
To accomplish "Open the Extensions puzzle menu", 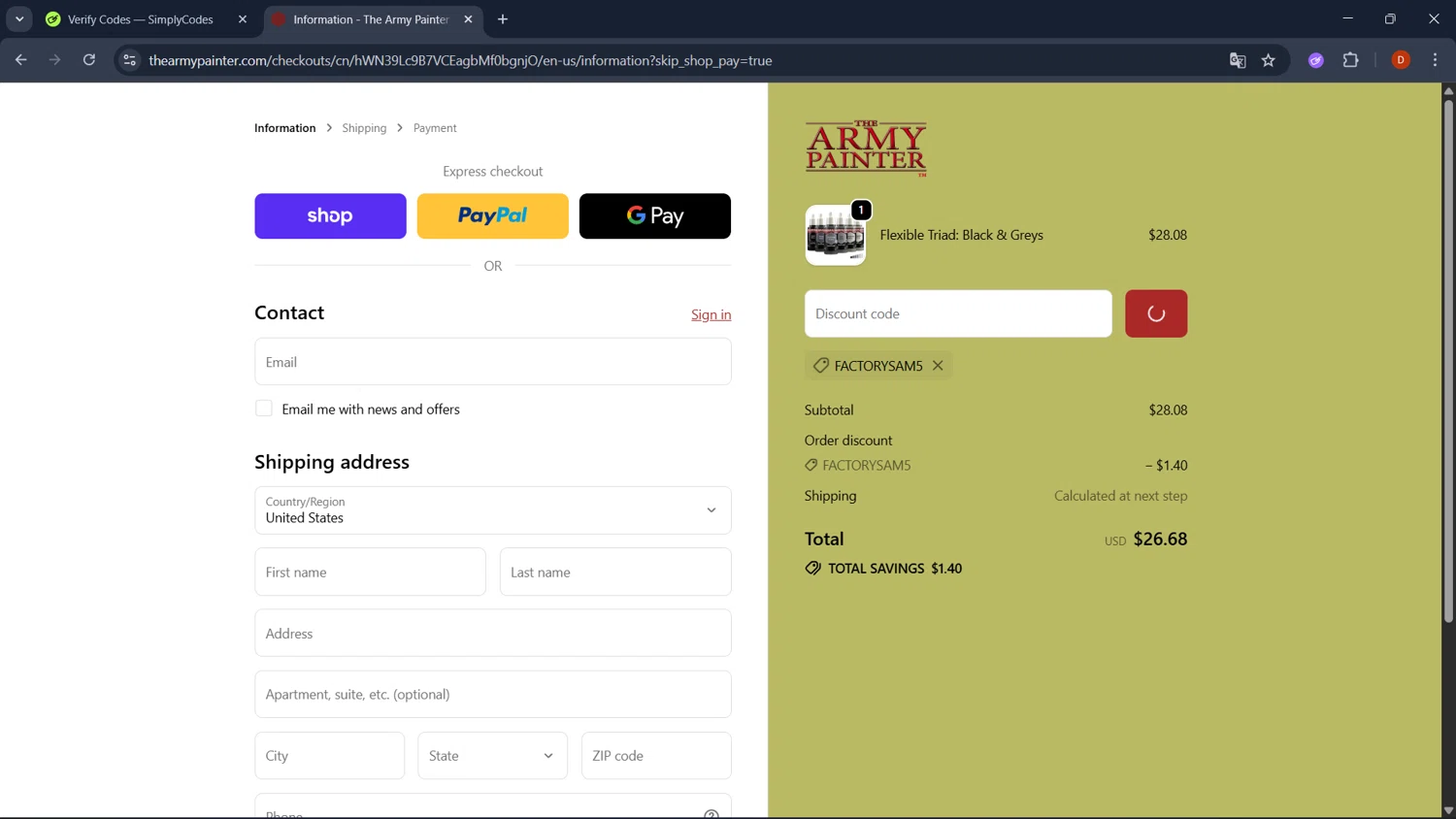I will (1350, 60).
